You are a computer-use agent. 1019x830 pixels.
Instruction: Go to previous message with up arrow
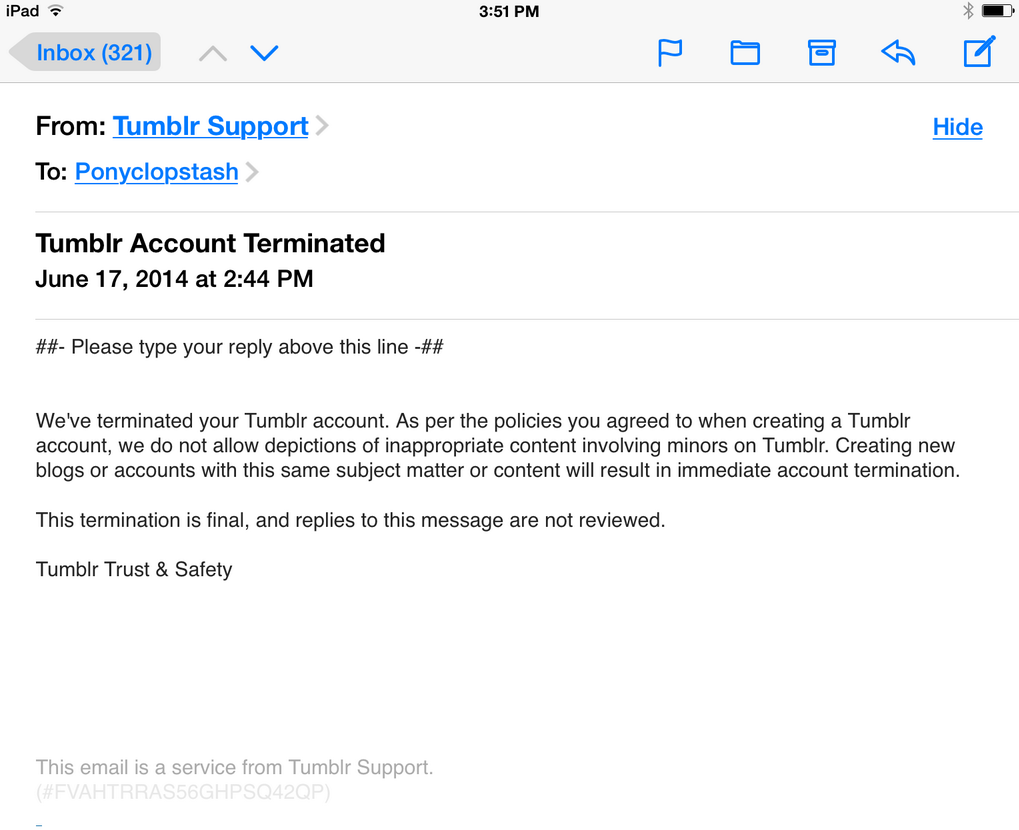(213, 53)
